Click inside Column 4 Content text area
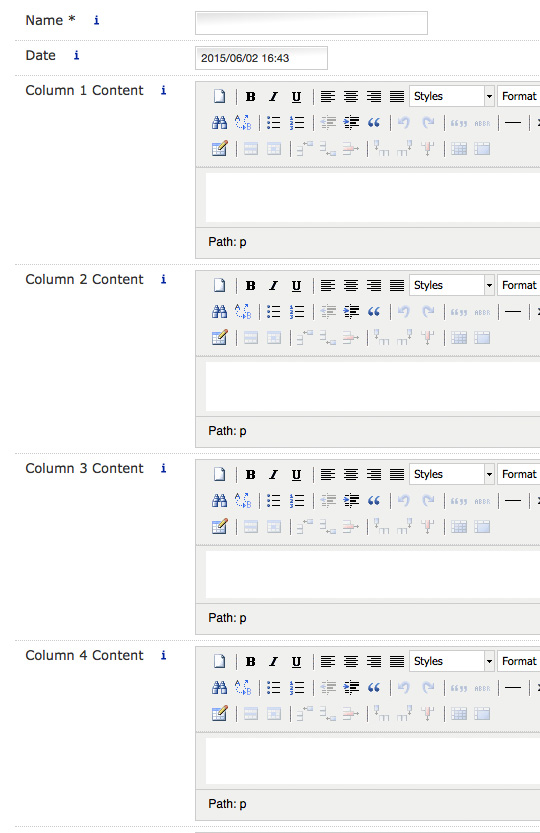This screenshot has height=833, width=540. pyautogui.click(x=373, y=761)
